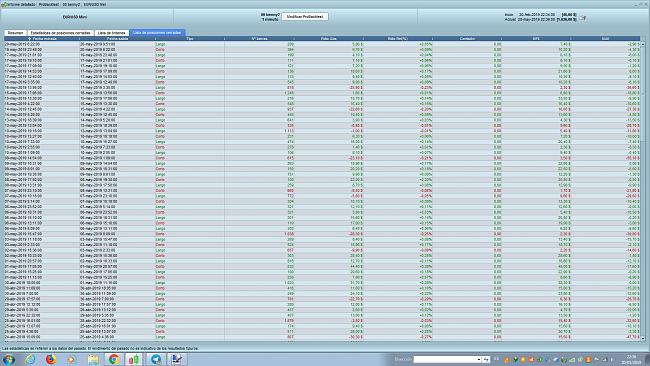Open the Resumen tab
This screenshot has width=650, height=366.
(x=15, y=33)
